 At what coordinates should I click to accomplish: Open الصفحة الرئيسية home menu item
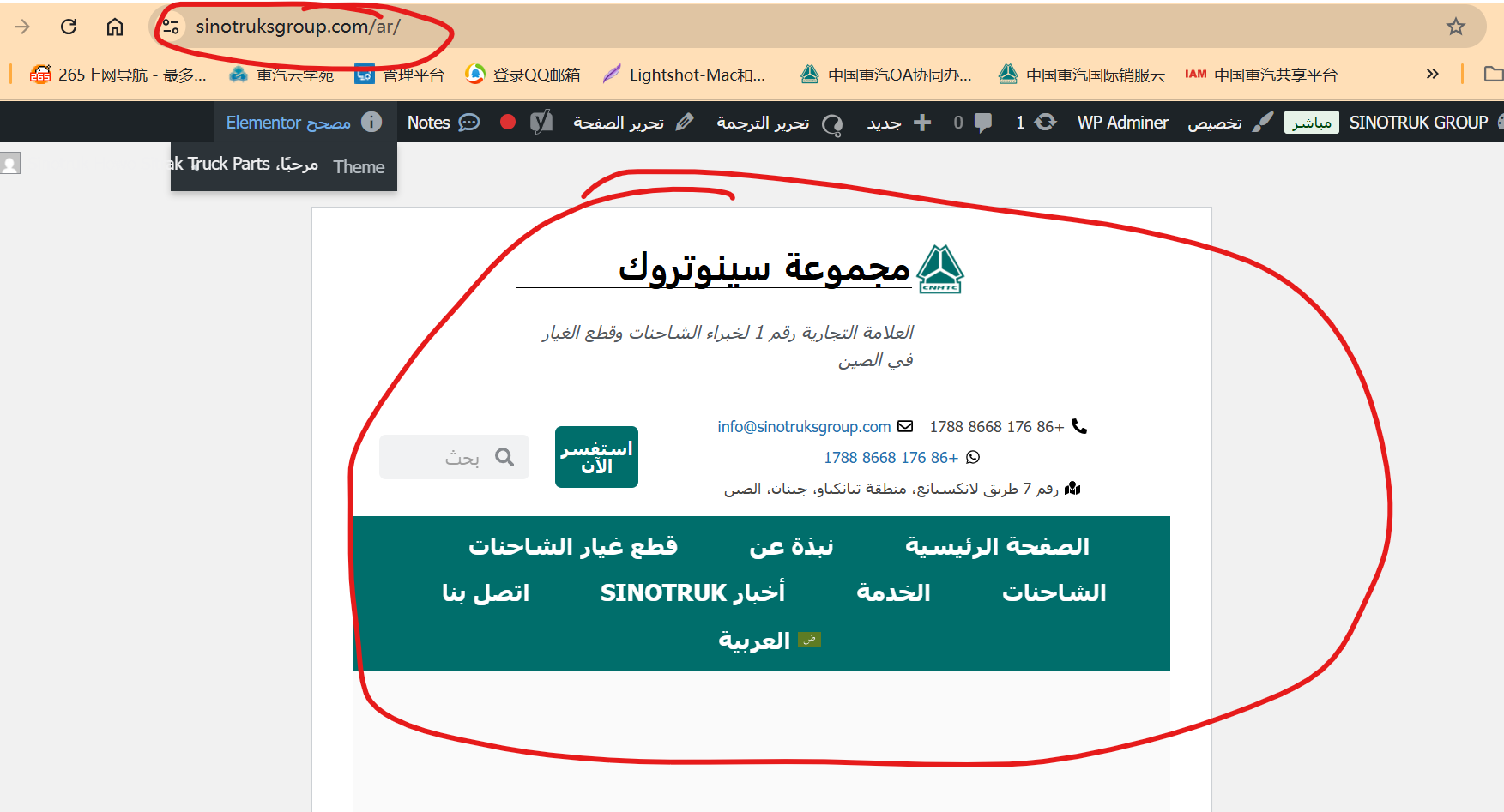click(997, 546)
